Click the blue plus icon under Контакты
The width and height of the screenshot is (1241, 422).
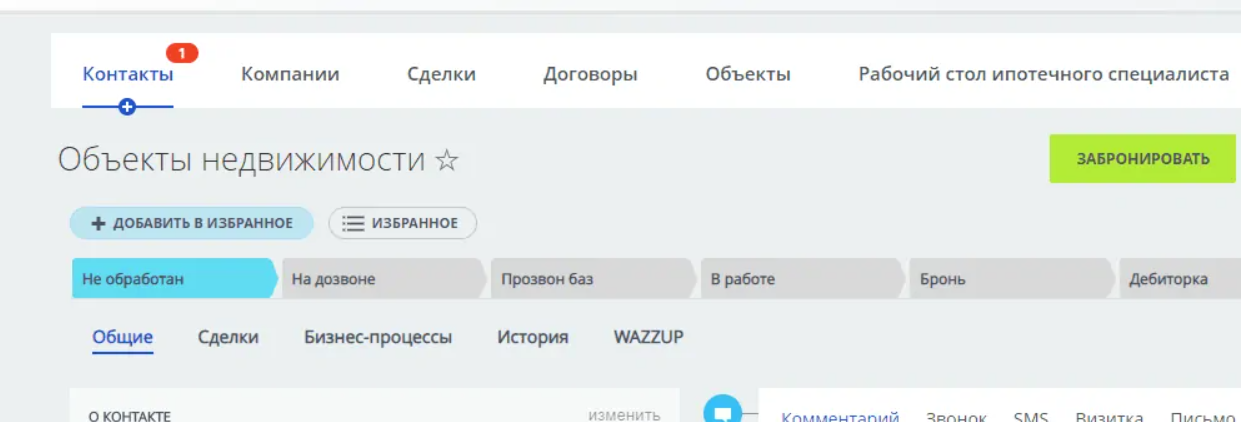coord(127,107)
